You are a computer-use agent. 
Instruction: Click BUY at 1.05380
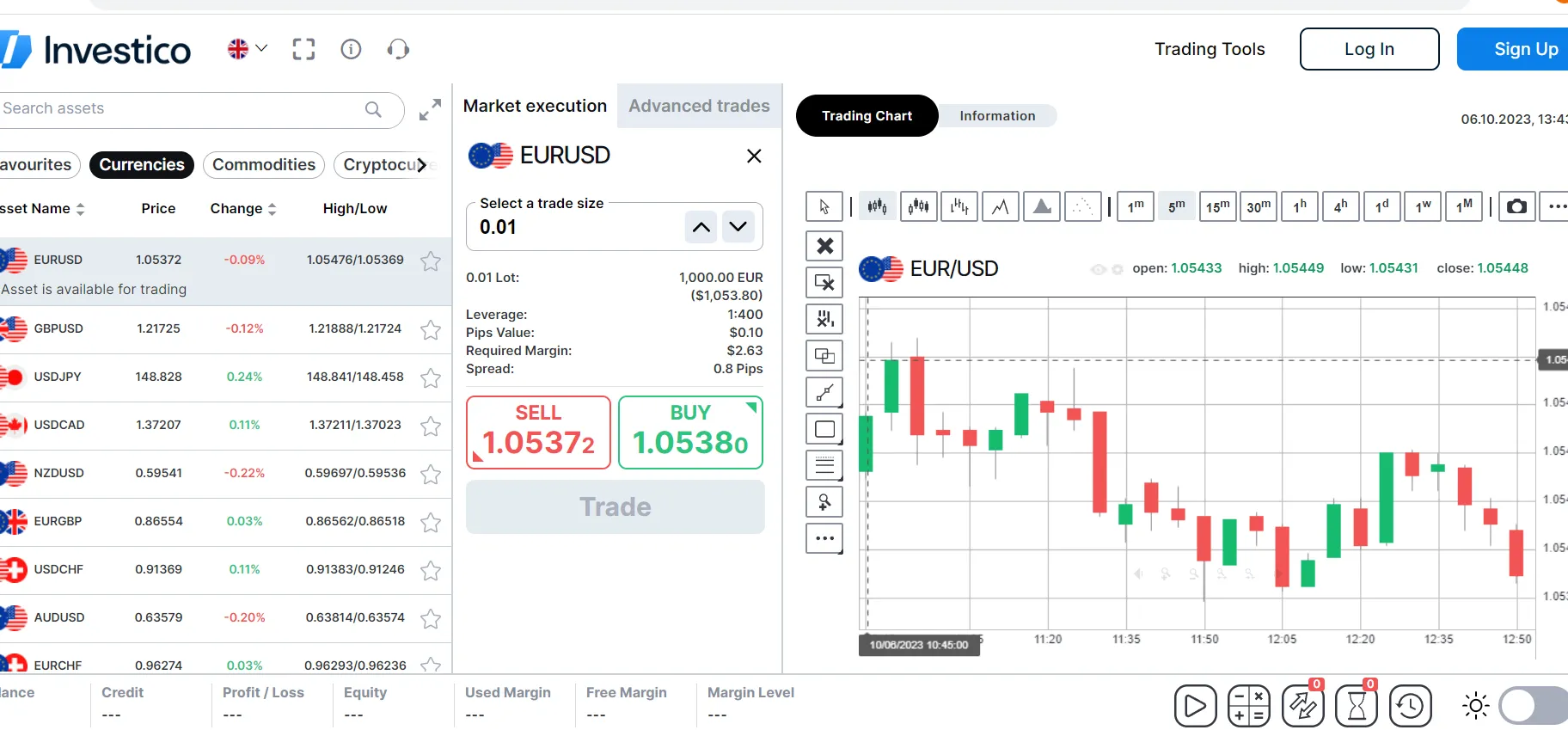click(x=690, y=432)
